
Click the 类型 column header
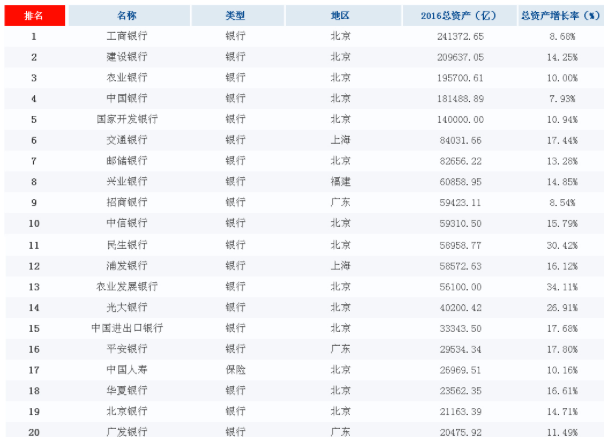coord(238,16)
